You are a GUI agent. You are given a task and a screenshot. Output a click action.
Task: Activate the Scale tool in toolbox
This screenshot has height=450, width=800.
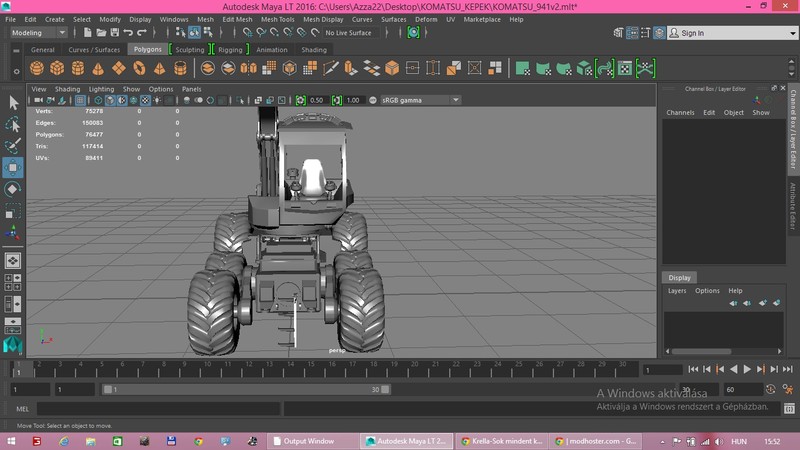(x=13, y=211)
